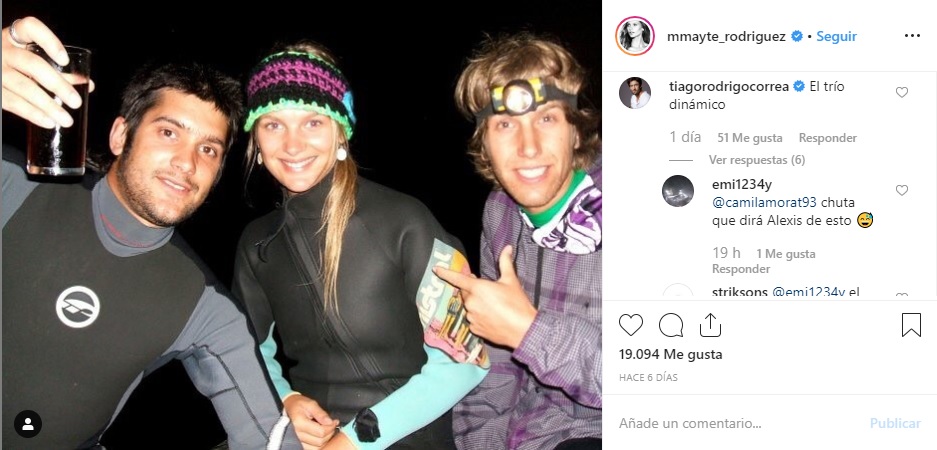Expand Ver respuestas (6)
This screenshot has width=937, height=450.
[757, 160]
